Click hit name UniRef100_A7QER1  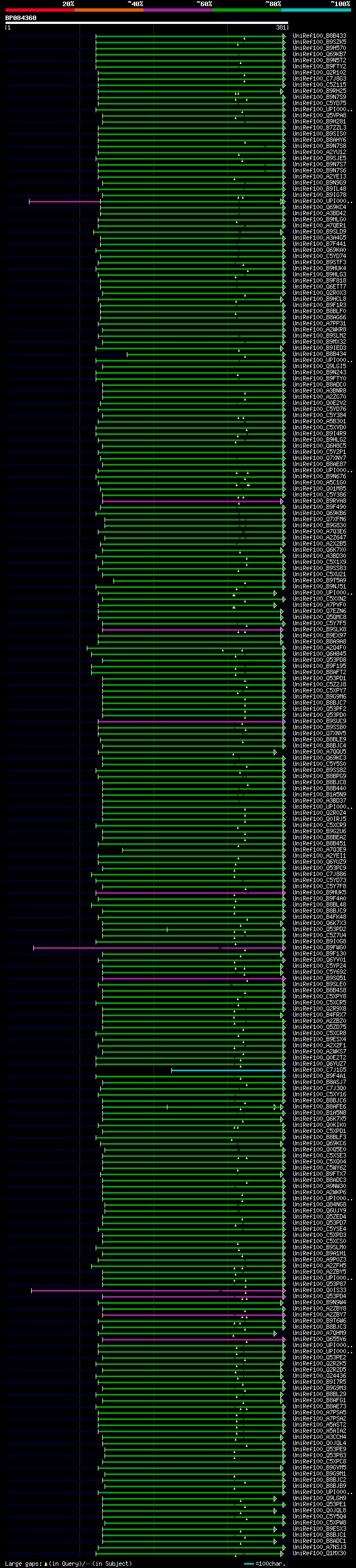point(319,226)
